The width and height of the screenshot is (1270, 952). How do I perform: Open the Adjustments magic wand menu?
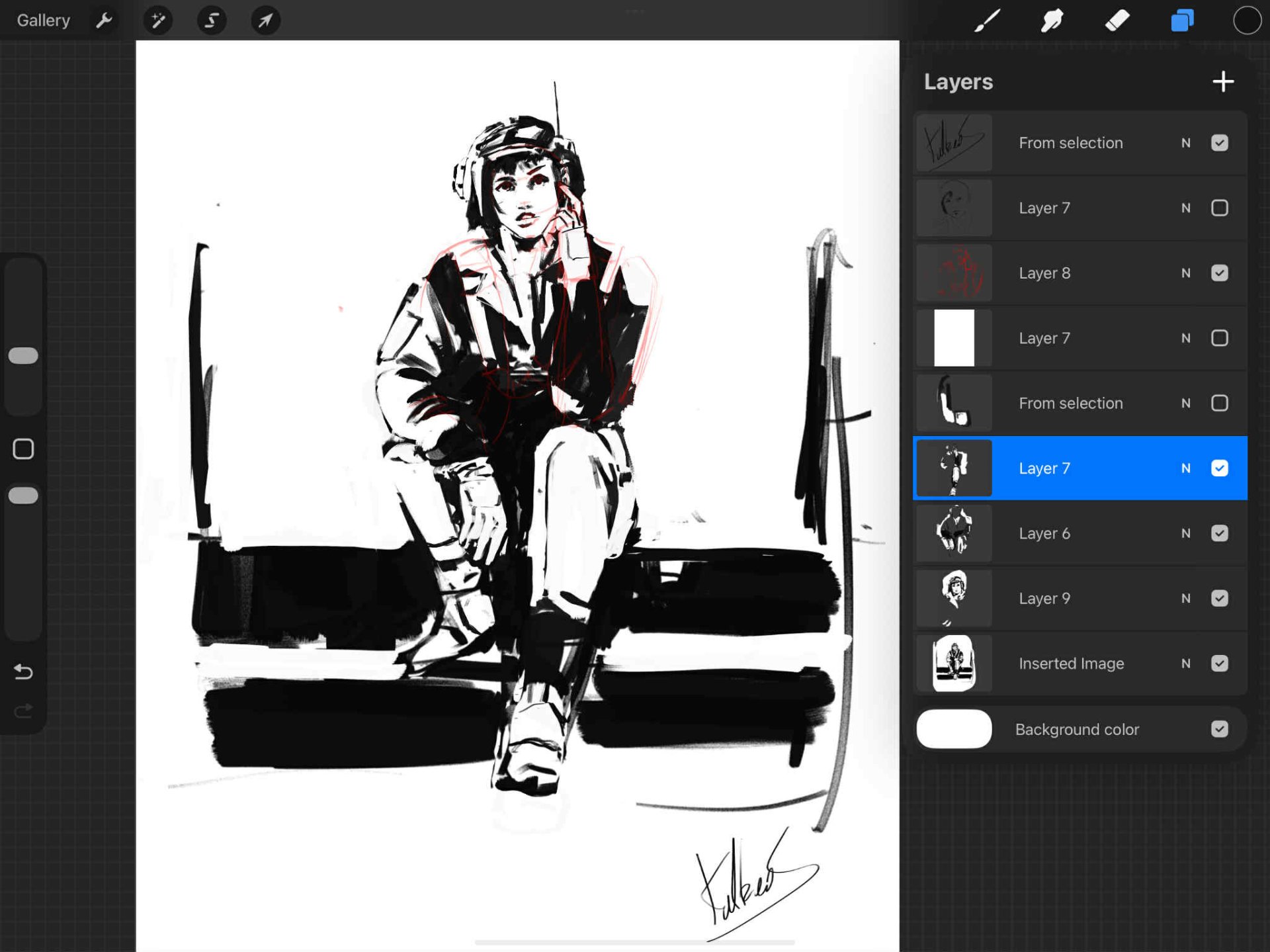tap(158, 21)
